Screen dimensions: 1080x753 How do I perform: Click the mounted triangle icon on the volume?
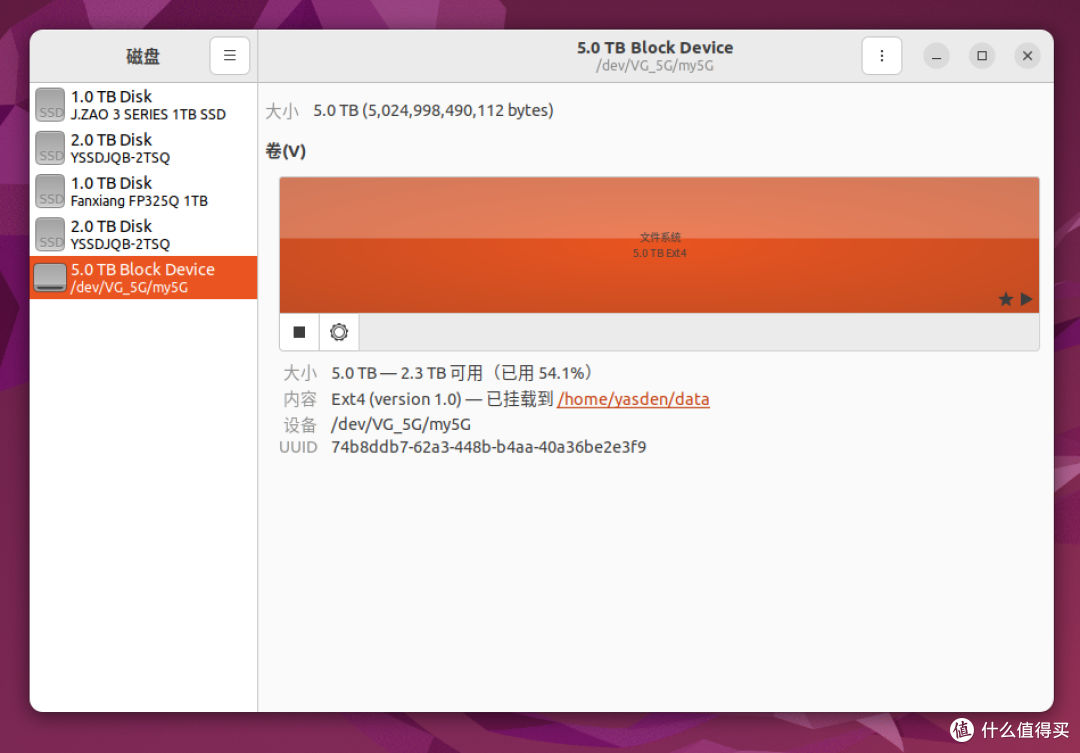(1026, 299)
